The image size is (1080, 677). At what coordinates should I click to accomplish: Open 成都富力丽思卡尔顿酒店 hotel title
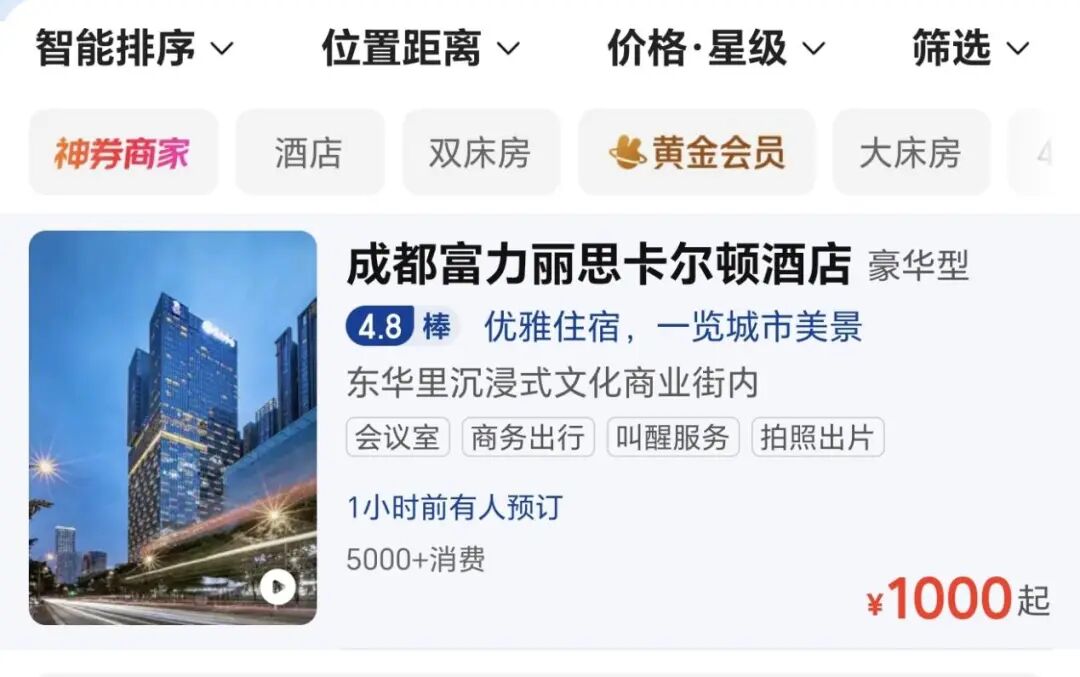pos(599,264)
